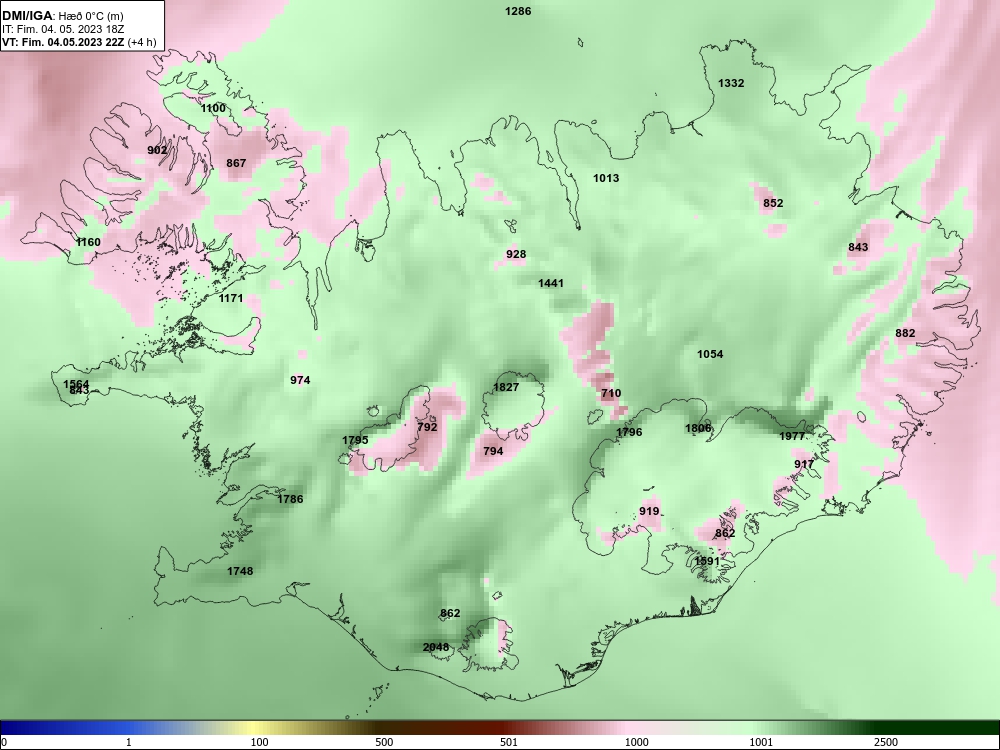Select the 902 elevation label
Screen dimensions: 1000x750
tap(157, 151)
